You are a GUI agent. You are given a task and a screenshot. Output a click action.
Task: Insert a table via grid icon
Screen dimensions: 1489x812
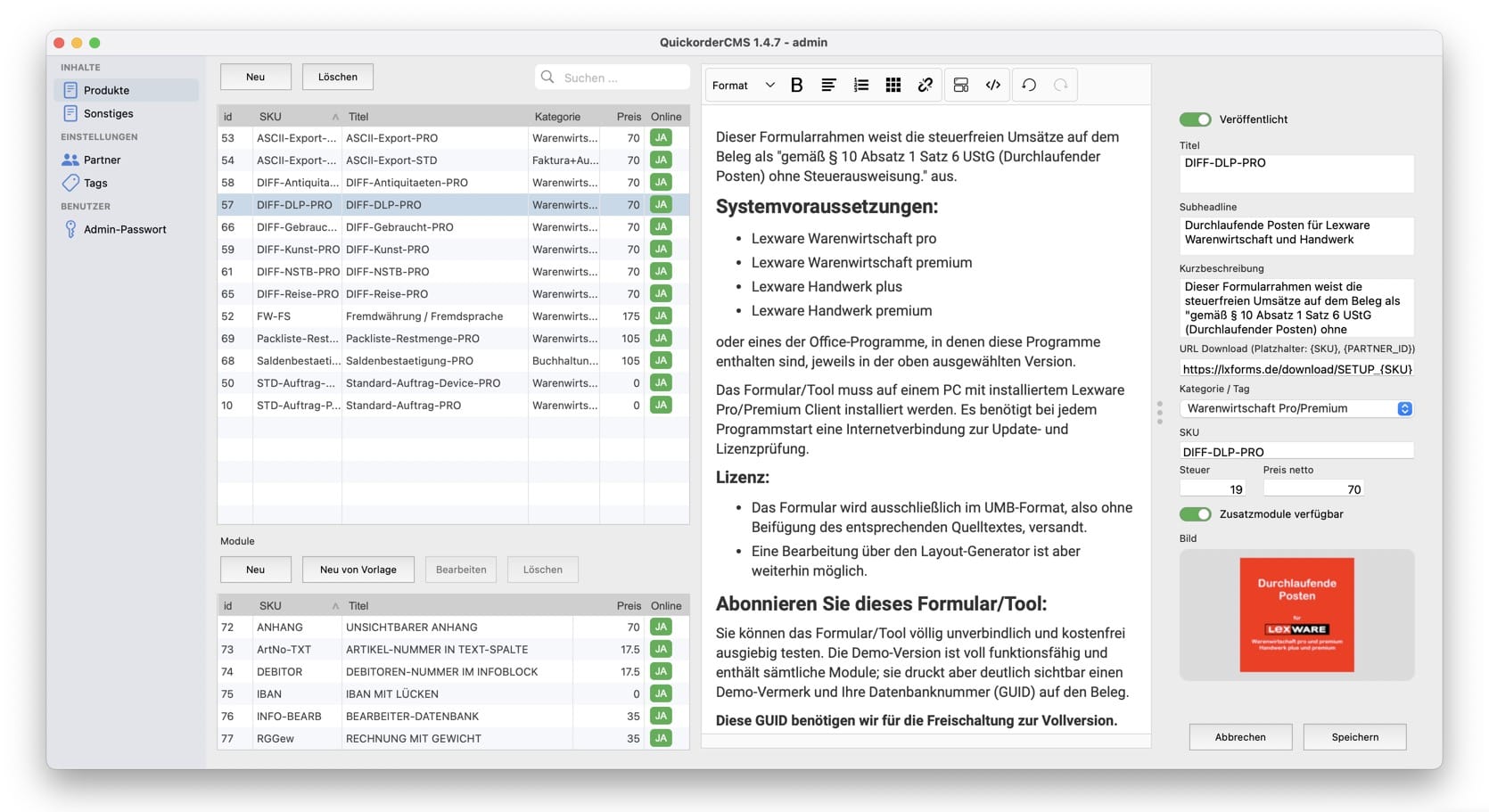tap(893, 86)
